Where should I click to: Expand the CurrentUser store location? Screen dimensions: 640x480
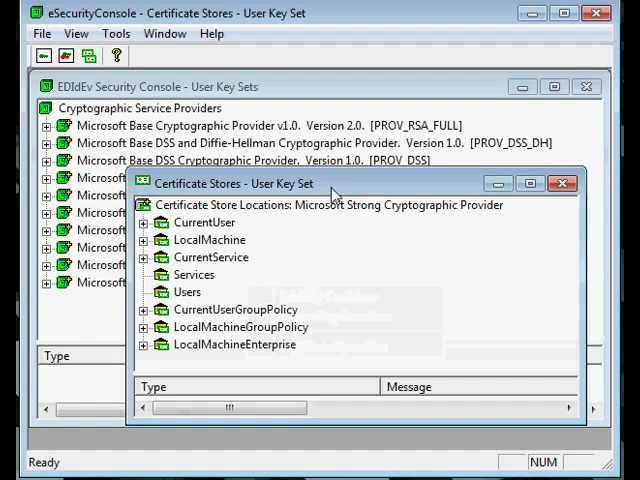pos(143,224)
